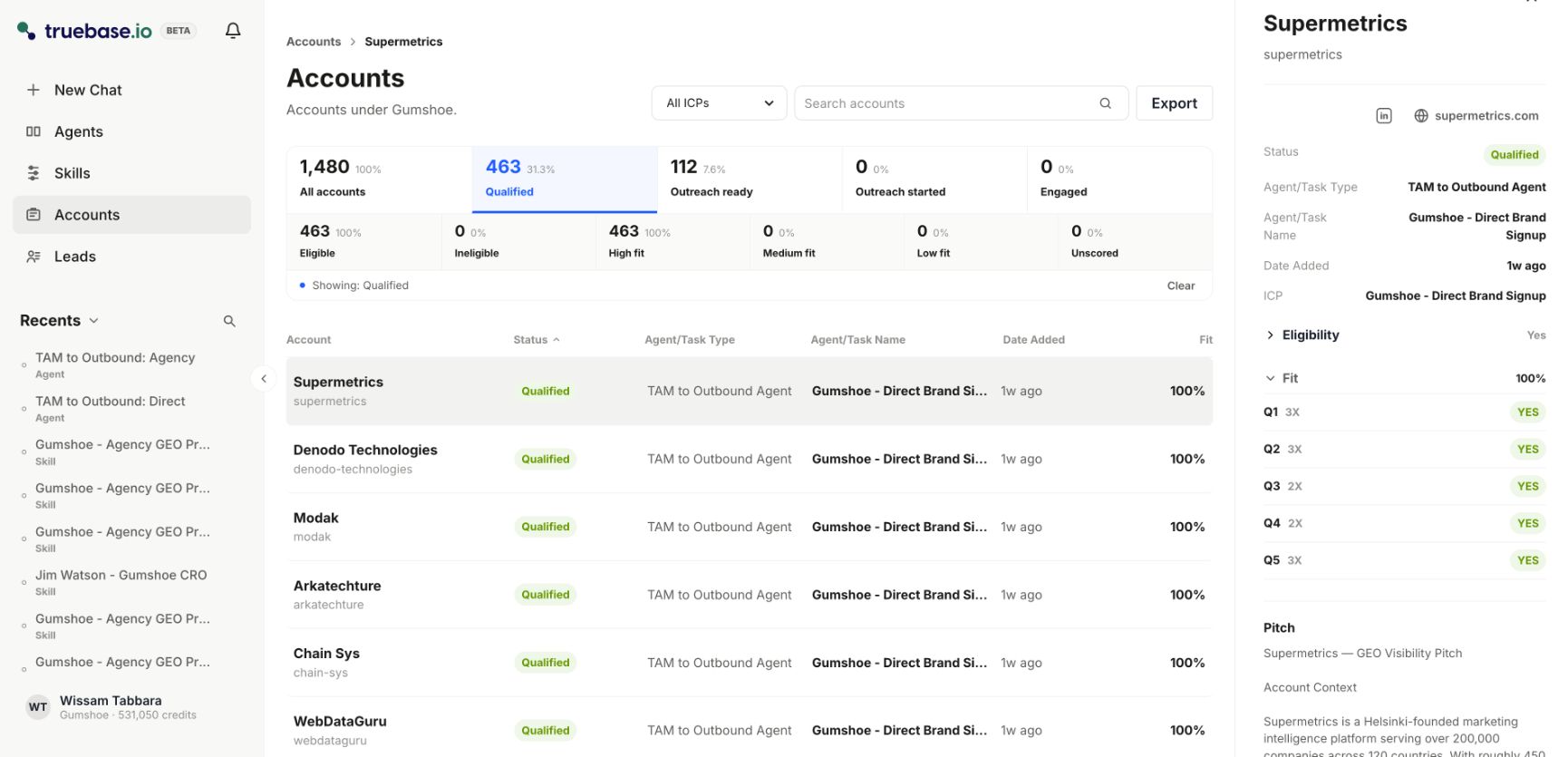
Task: Select the Engaged tab
Action: (x=1119, y=179)
